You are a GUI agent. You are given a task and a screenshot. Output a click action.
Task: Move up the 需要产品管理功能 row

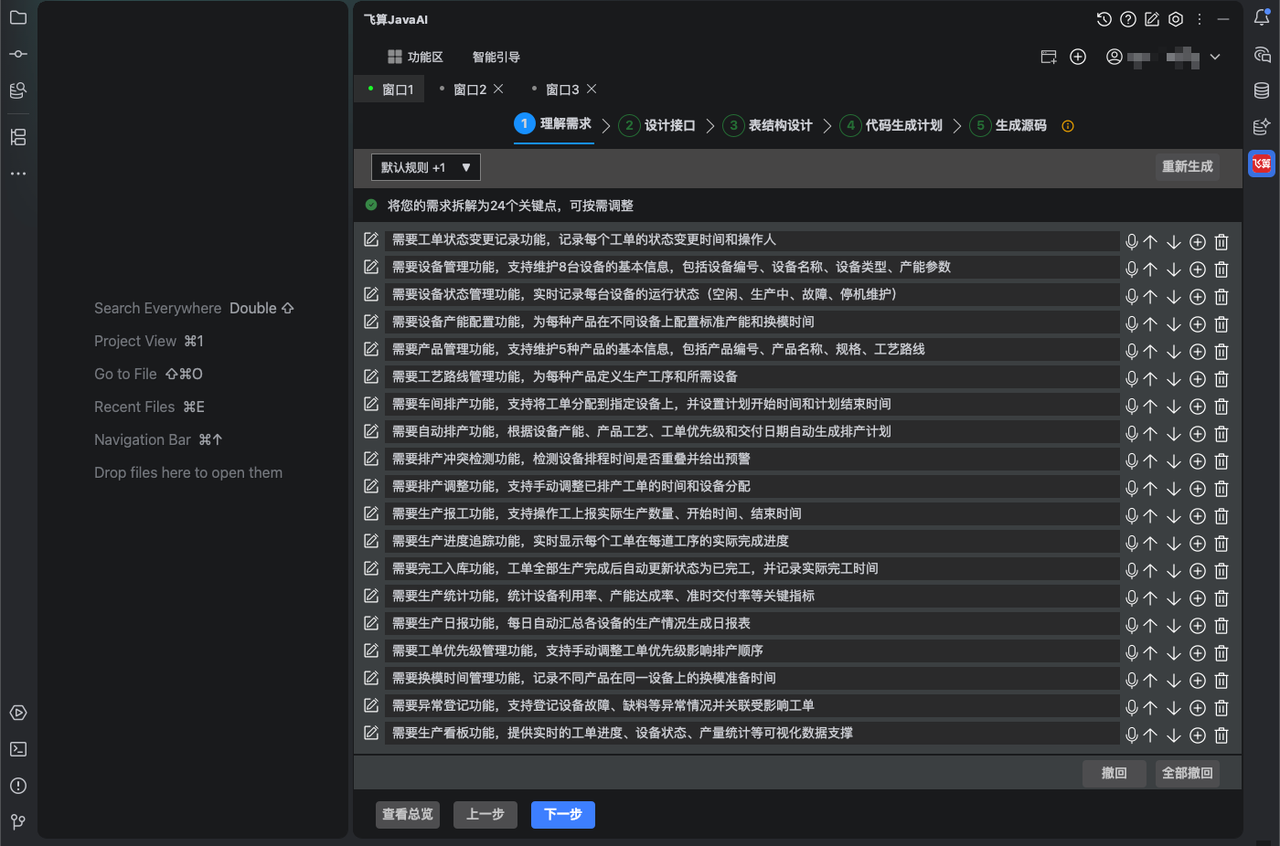point(1150,351)
